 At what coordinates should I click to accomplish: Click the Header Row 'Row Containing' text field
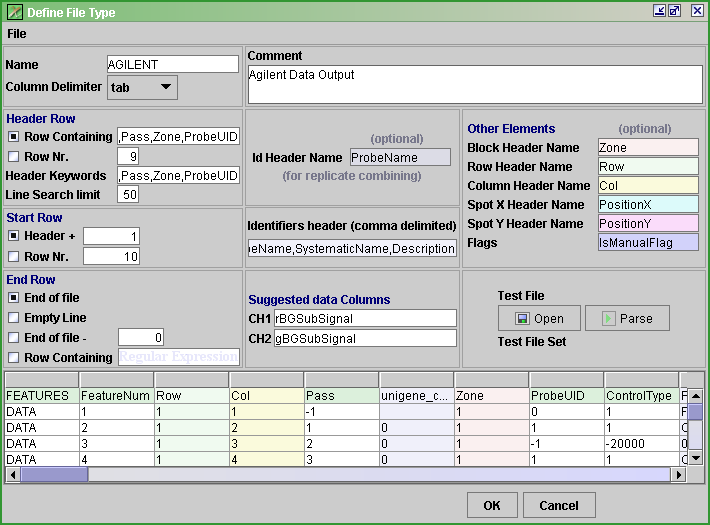(x=178, y=136)
